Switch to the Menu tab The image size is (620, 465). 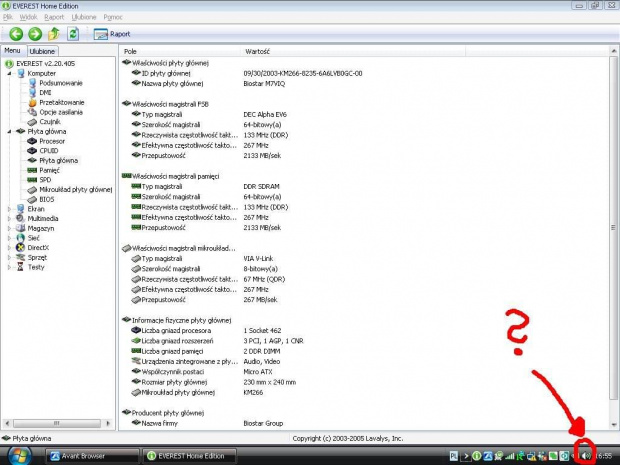click(x=12, y=51)
